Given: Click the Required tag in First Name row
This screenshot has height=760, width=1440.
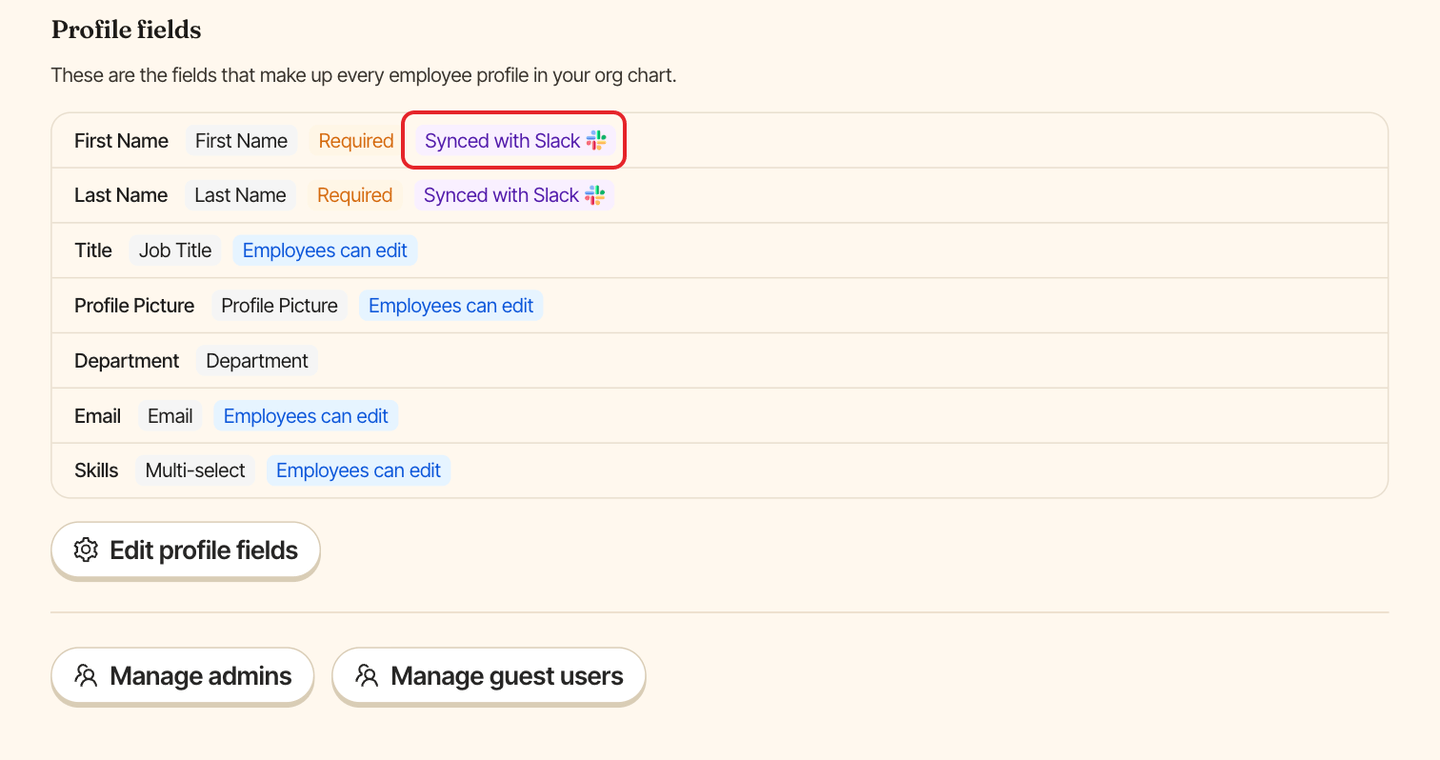Looking at the screenshot, I should click(x=356, y=141).
